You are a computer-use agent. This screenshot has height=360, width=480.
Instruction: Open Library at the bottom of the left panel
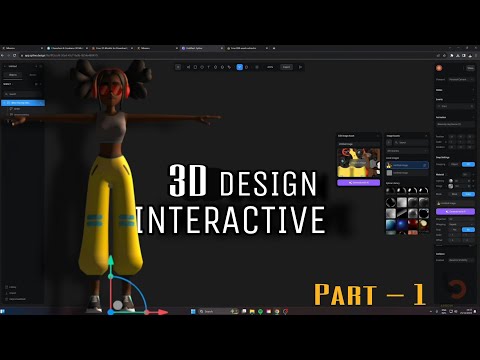pyautogui.click(x=11, y=287)
